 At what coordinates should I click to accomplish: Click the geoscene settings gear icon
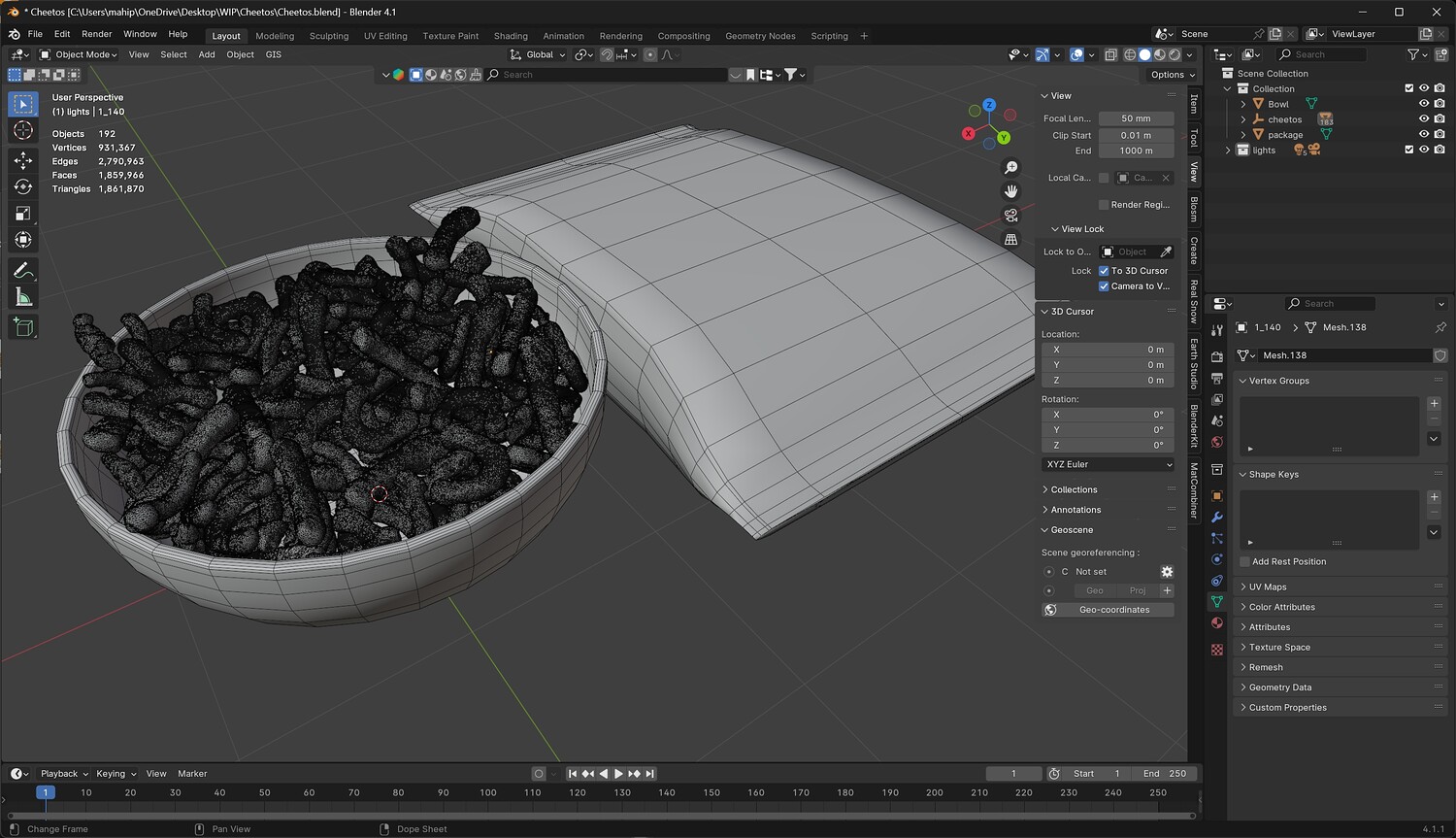(x=1167, y=572)
